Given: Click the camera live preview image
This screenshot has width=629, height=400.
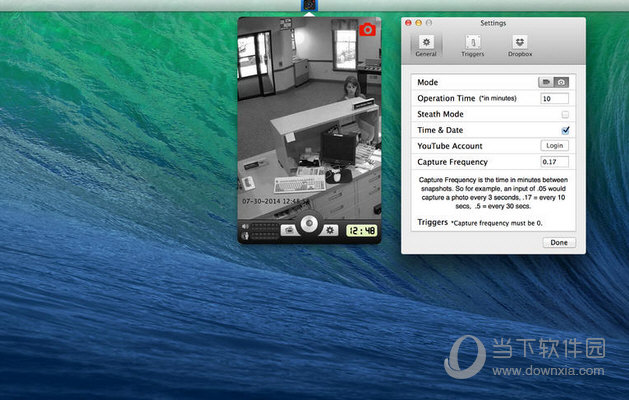Looking at the screenshot, I should point(309,118).
